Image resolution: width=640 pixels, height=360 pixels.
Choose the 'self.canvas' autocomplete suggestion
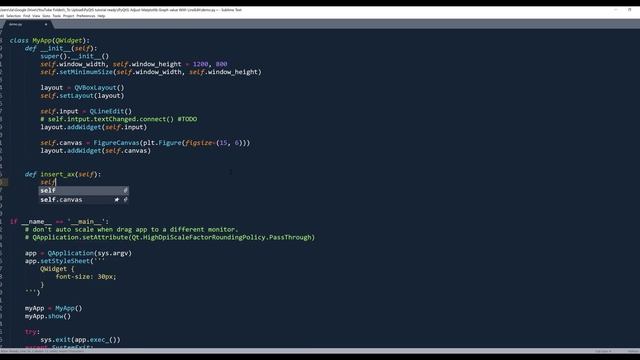(84, 200)
